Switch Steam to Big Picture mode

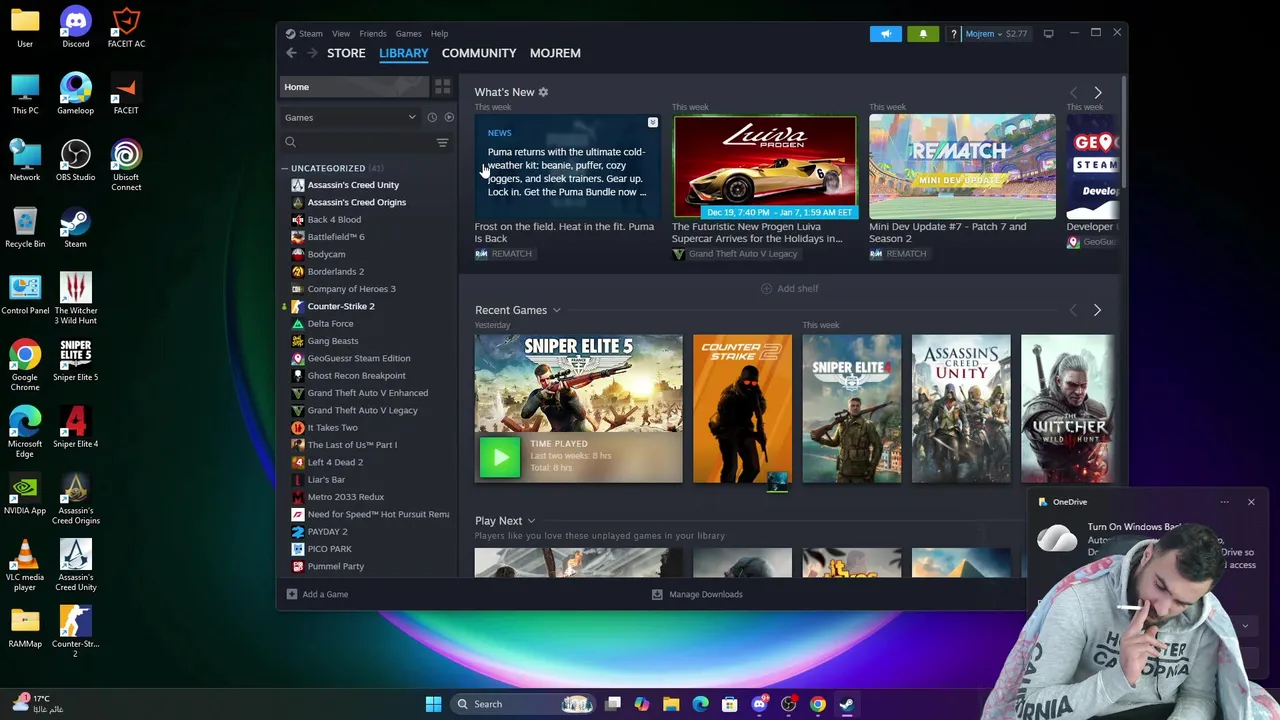point(1048,34)
